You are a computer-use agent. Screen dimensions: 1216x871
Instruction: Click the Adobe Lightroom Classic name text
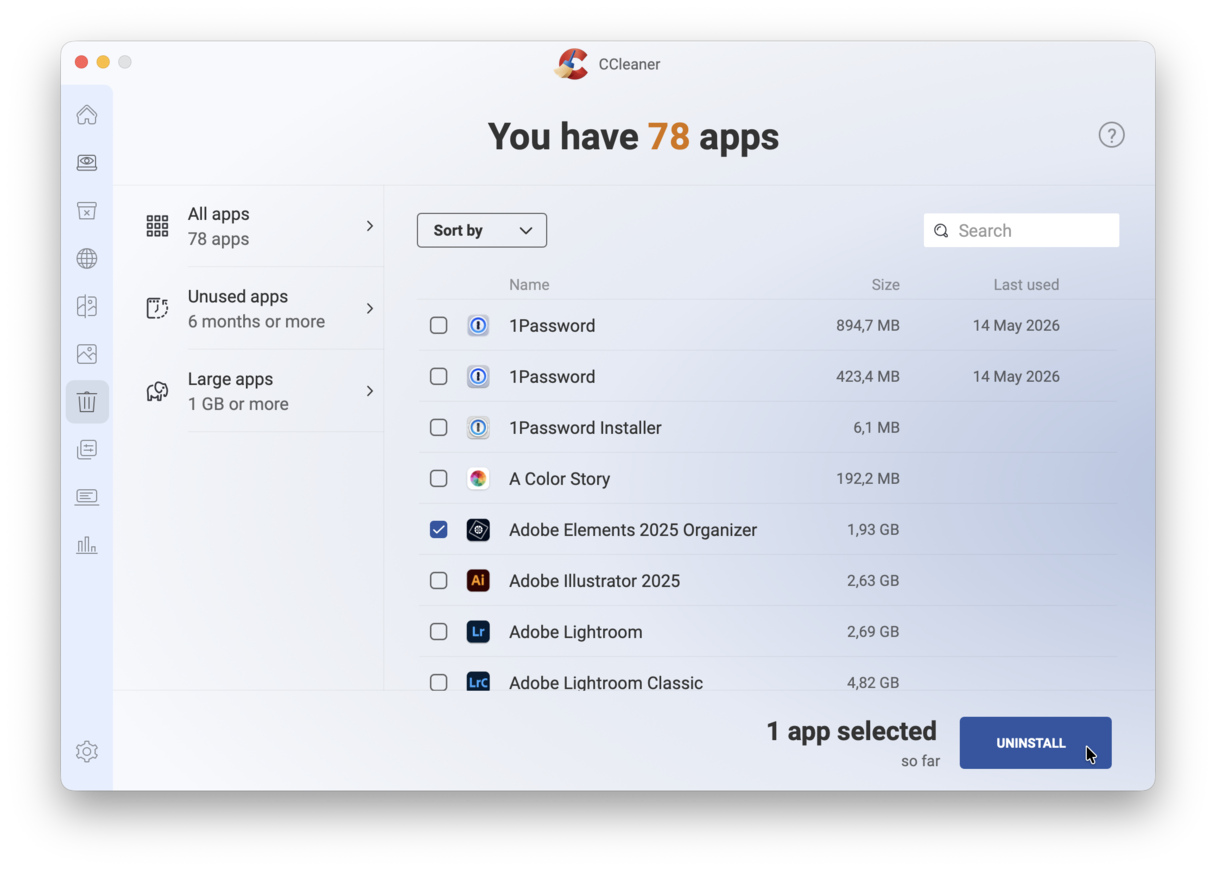(606, 683)
